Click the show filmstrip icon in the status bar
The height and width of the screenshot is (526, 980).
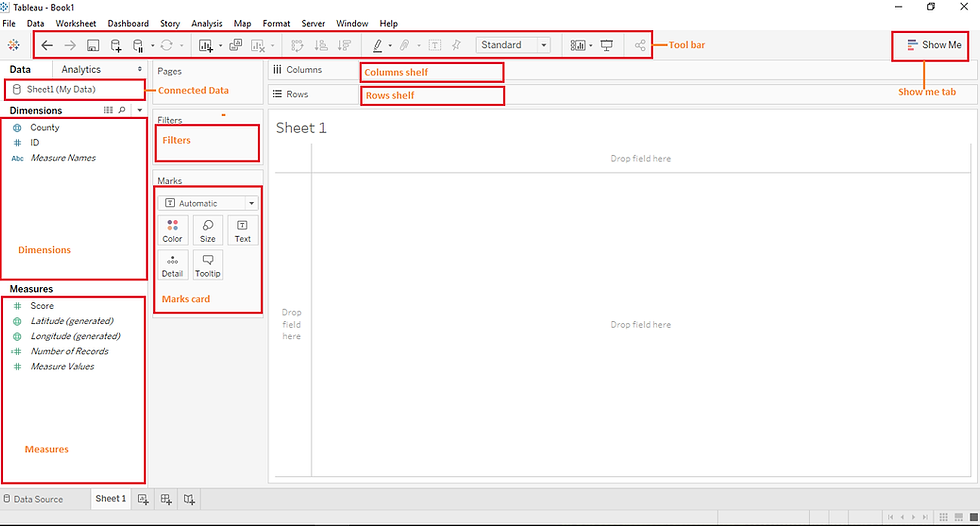(959, 517)
